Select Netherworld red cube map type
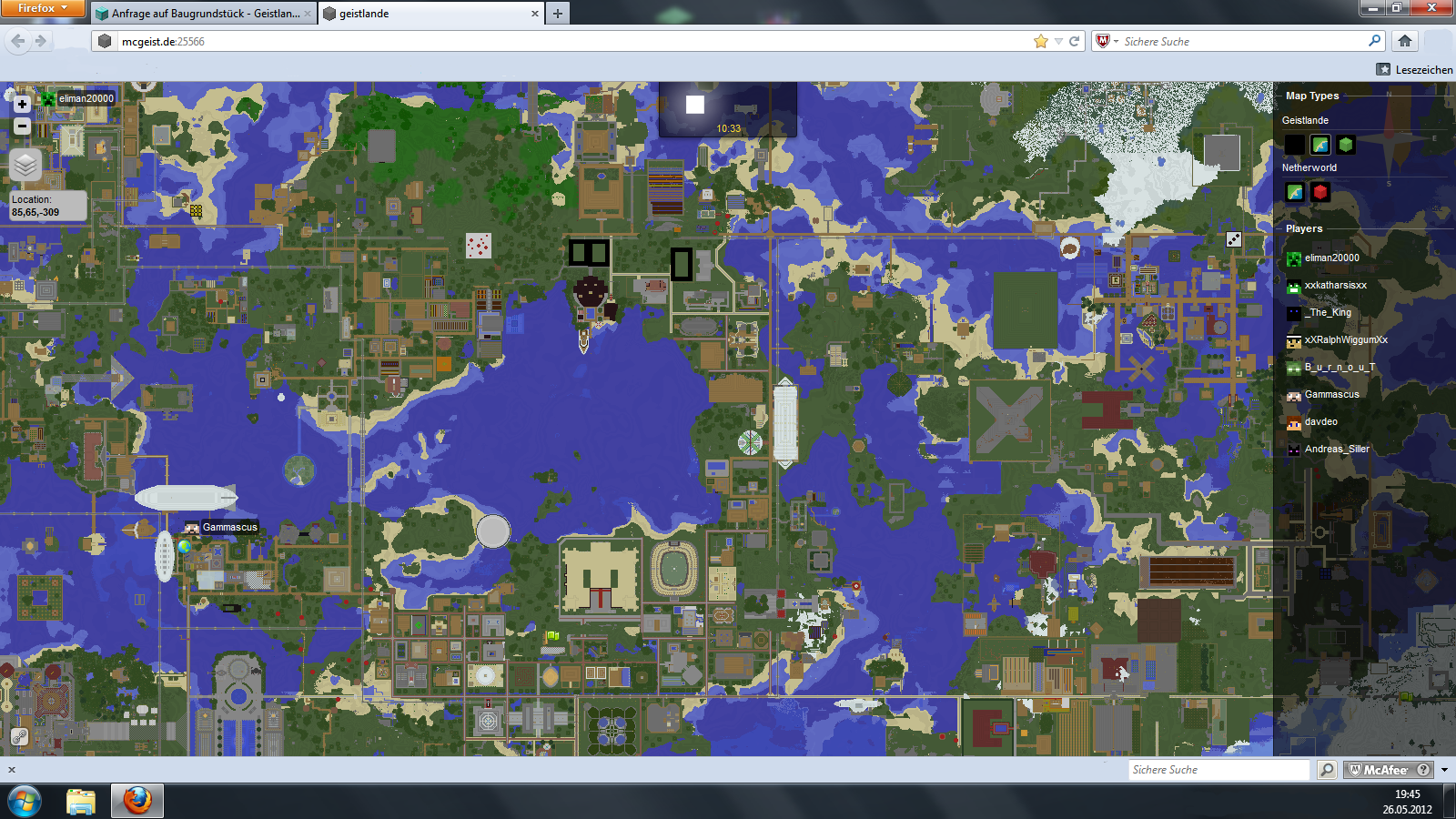The height and width of the screenshot is (819, 1456). (x=1320, y=192)
